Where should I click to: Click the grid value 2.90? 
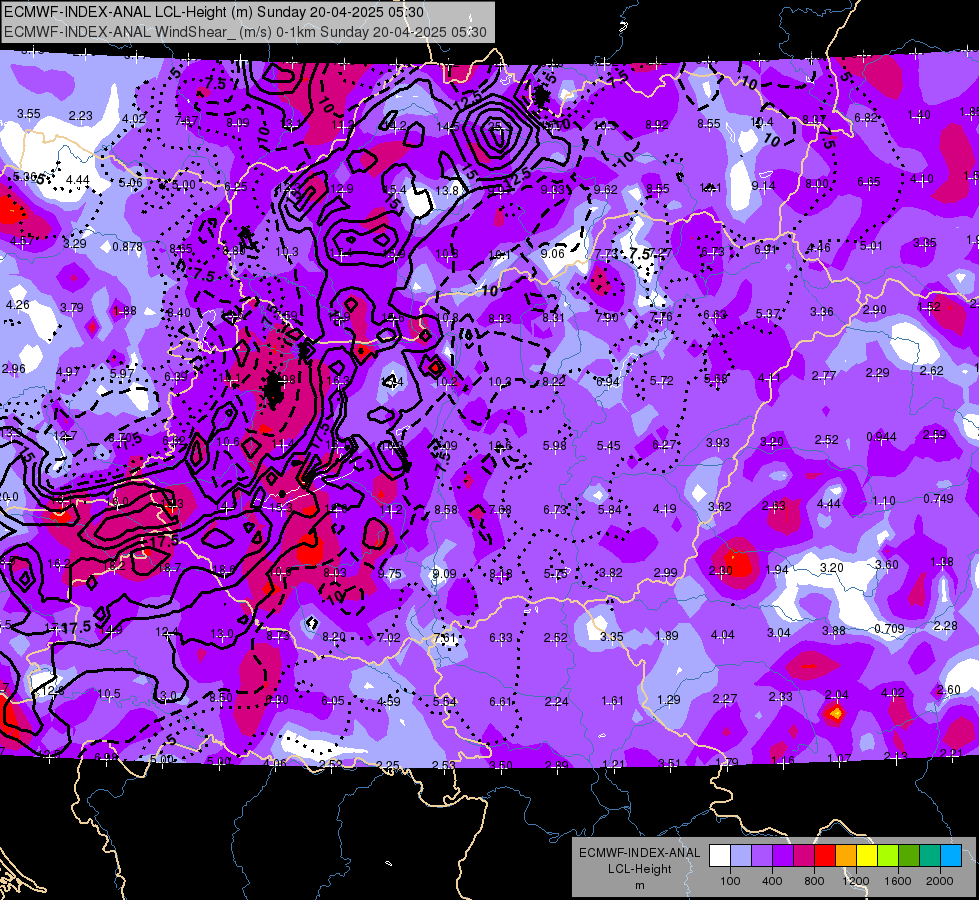point(875,310)
